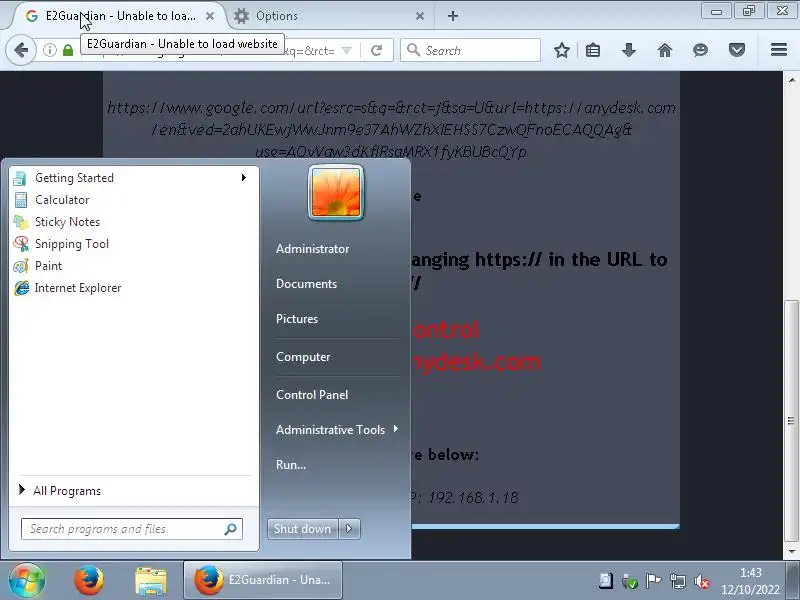The image size is (800, 600).
Task: Click the Search programs and files box
Action: point(132,529)
